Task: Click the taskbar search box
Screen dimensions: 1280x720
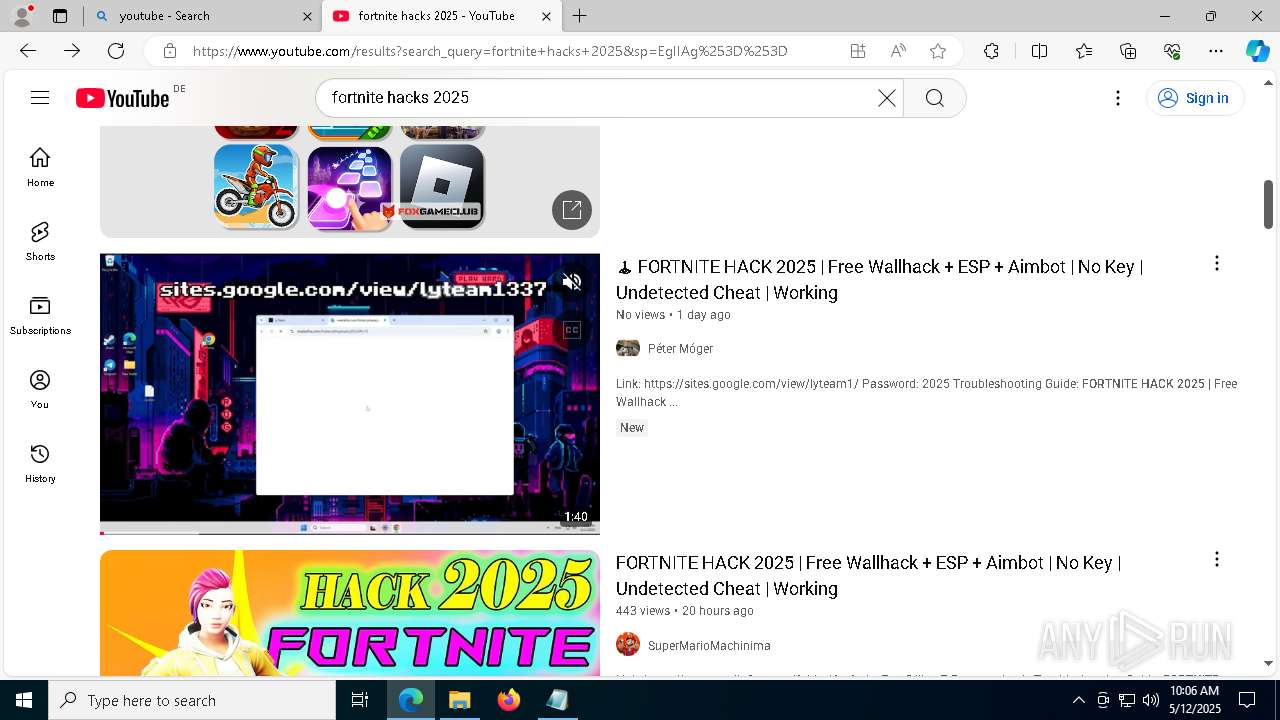Action: [192, 700]
